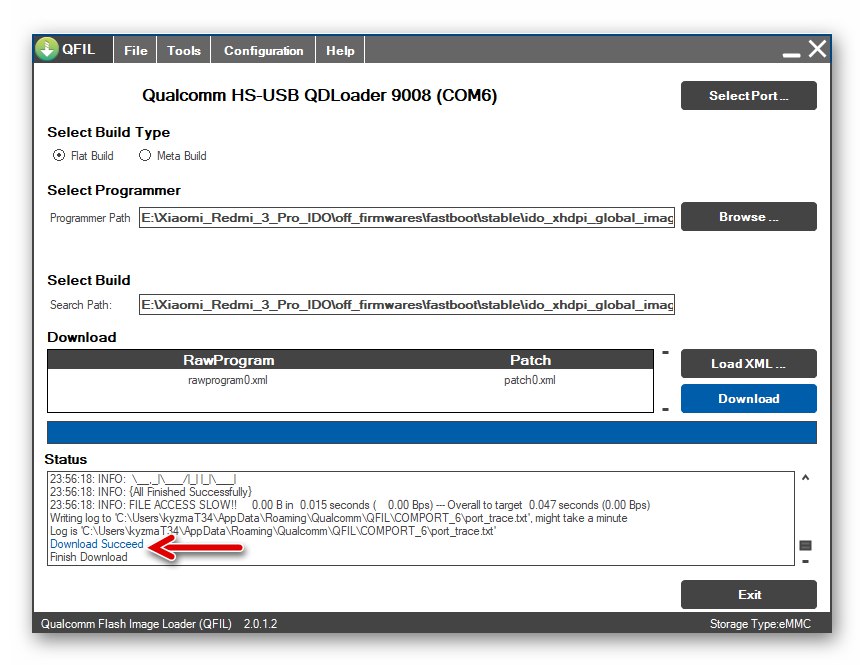Click the blue download progress bar
The width and height of the screenshot is (864, 665).
[431, 432]
